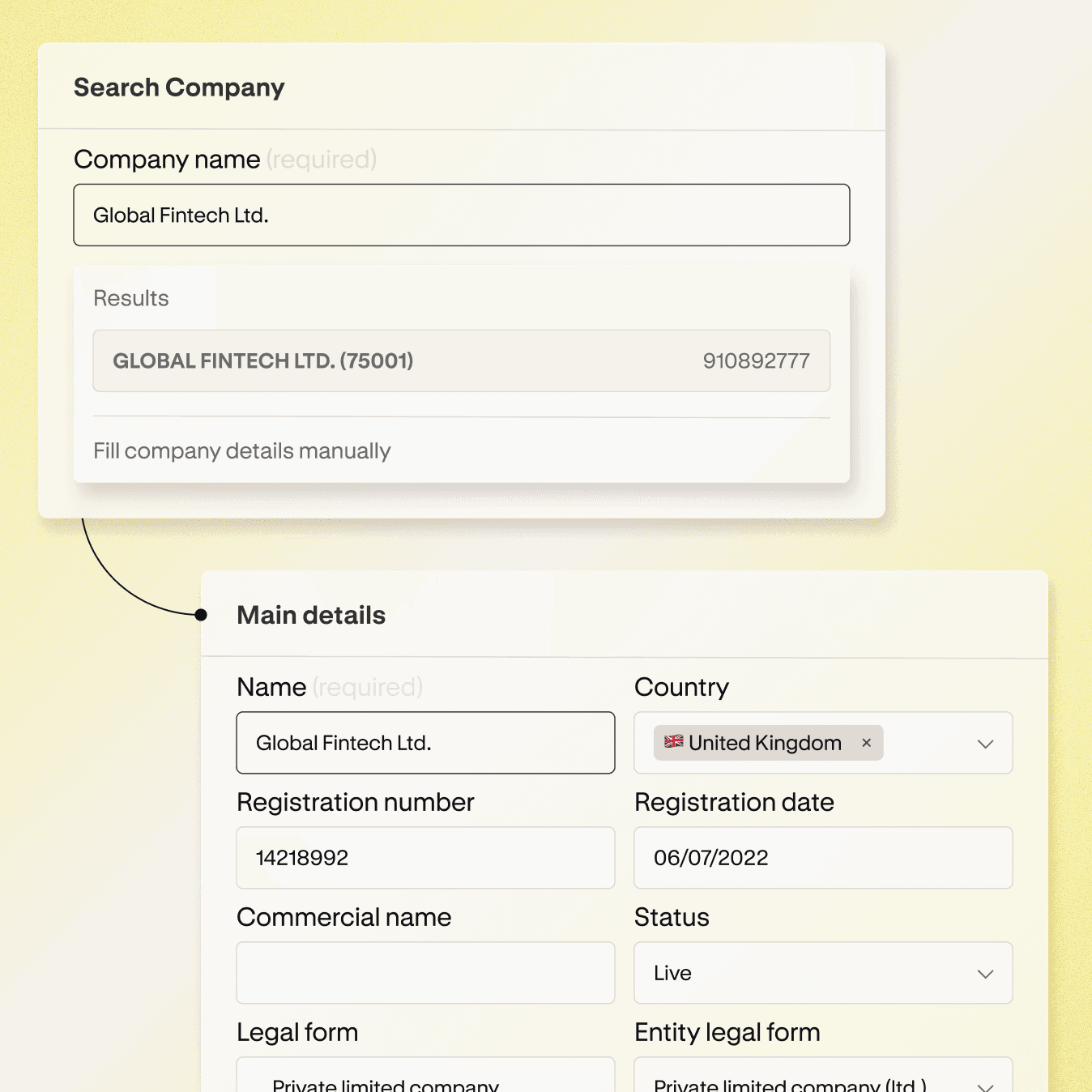Image resolution: width=1092 pixels, height=1092 pixels.
Task: Click the Live value in Status
Action: [x=673, y=973]
